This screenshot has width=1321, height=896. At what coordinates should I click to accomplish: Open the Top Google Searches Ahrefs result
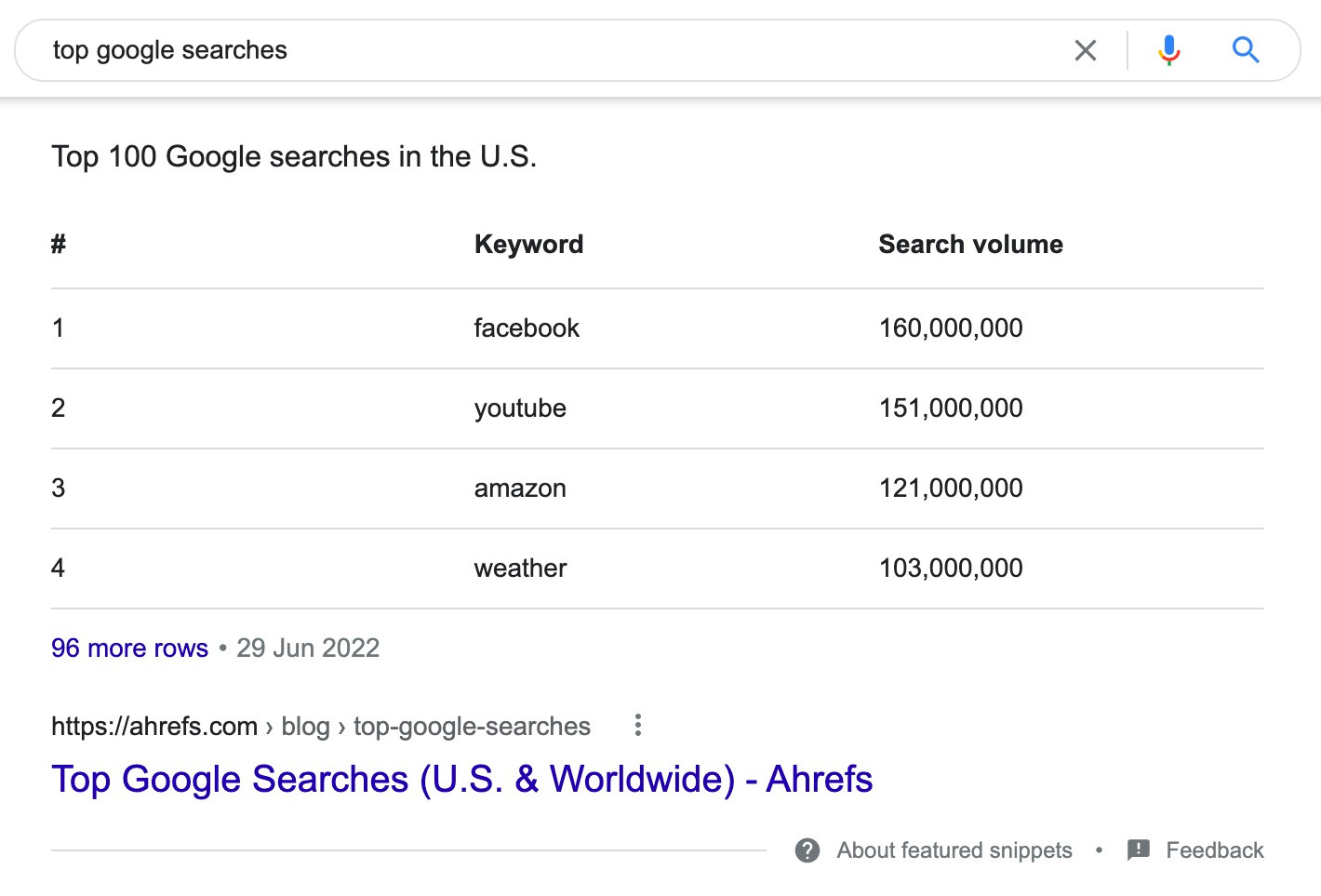(462, 779)
